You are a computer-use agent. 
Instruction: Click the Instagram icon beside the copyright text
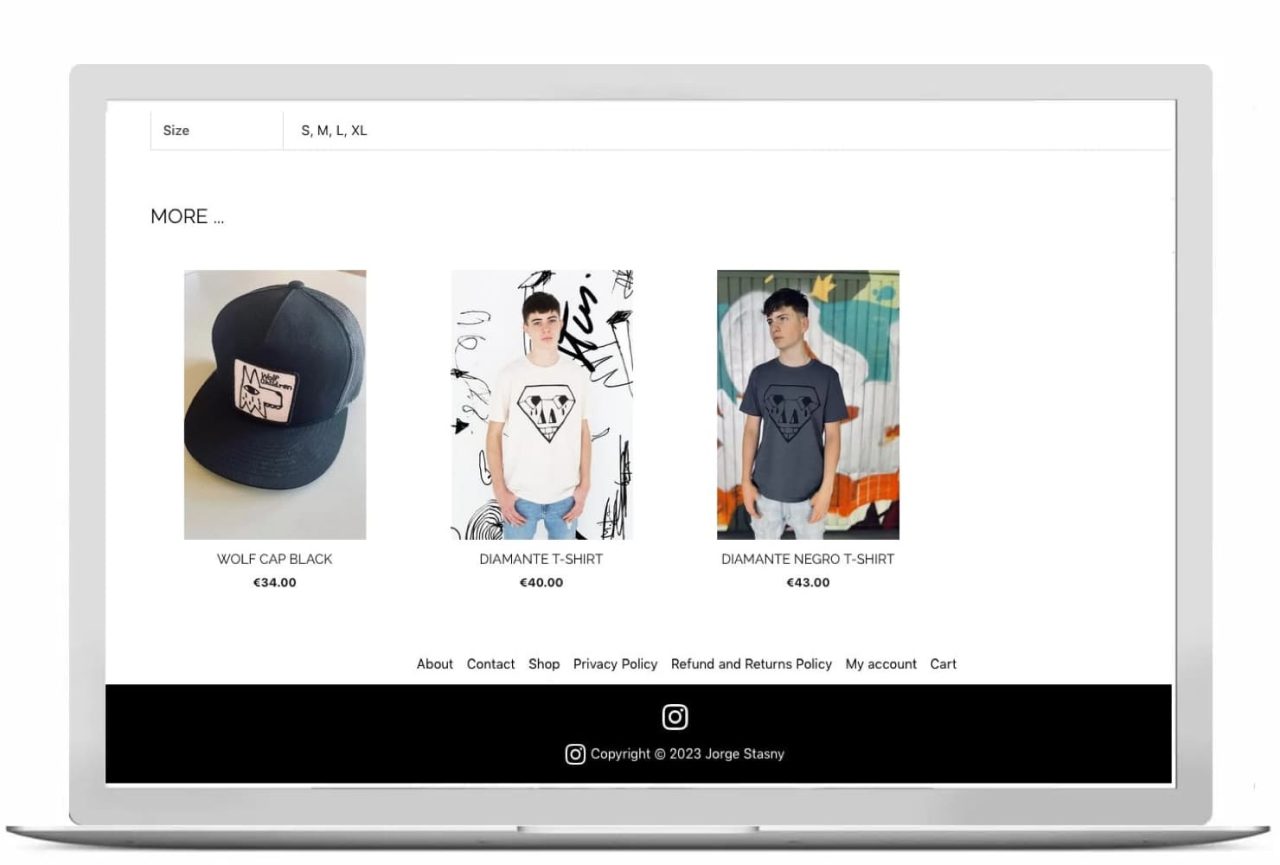pos(575,754)
